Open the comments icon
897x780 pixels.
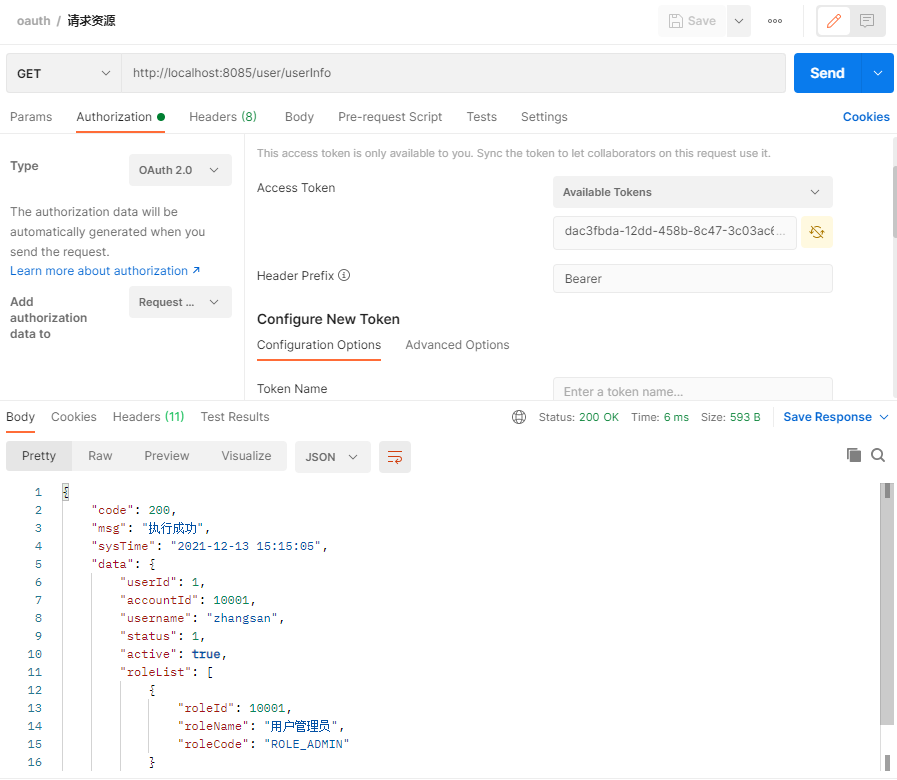click(x=866, y=21)
